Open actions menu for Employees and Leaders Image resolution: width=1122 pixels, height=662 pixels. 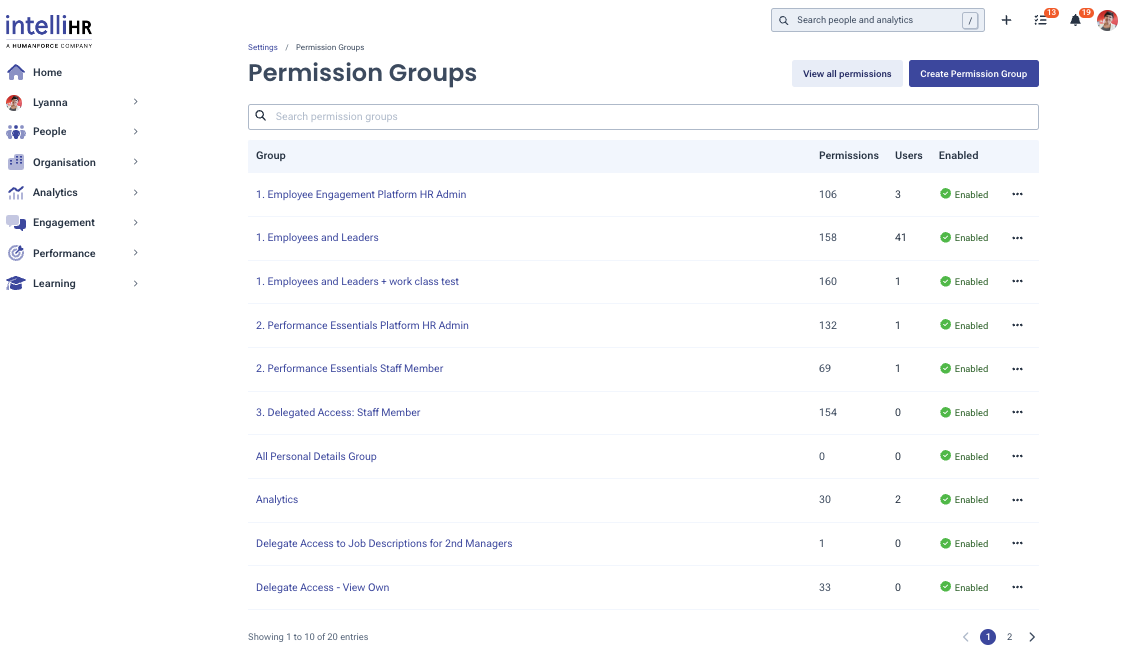pyautogui.click(x=1017, y=238)
